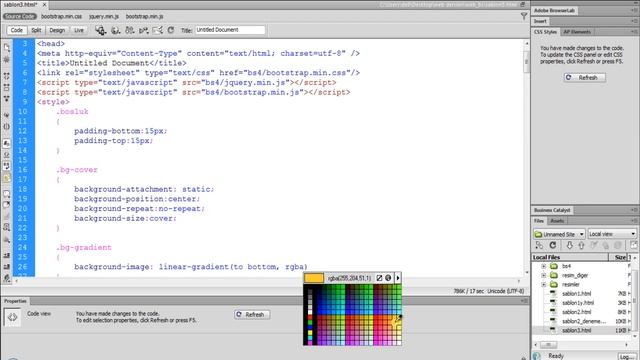Expand the resim_diger folder node
The image size is (640, 360).
pos(544,276)
